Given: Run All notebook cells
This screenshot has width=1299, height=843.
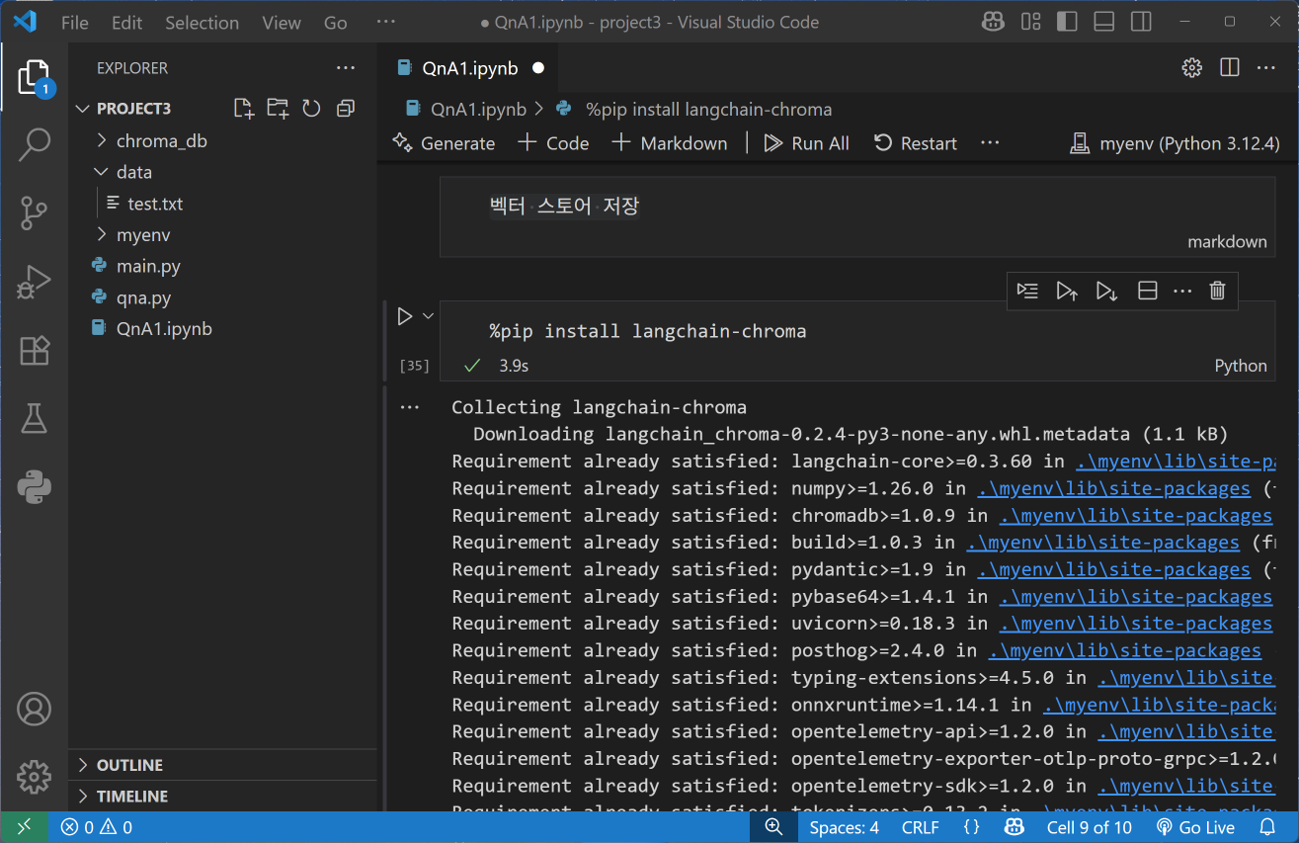Looking at the screenshot, I should coord(807,143).
